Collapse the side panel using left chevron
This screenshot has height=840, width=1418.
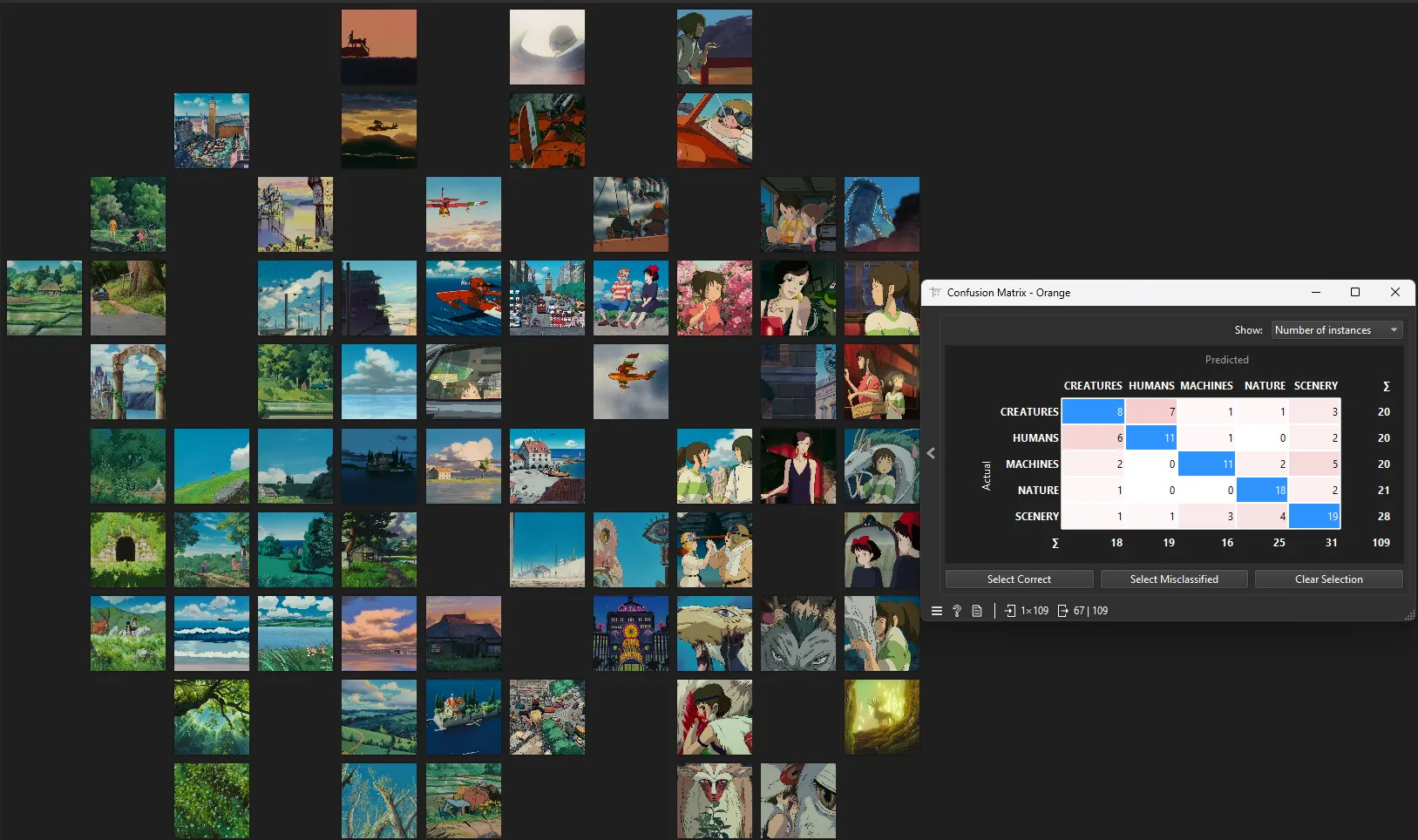pos(931,453)
